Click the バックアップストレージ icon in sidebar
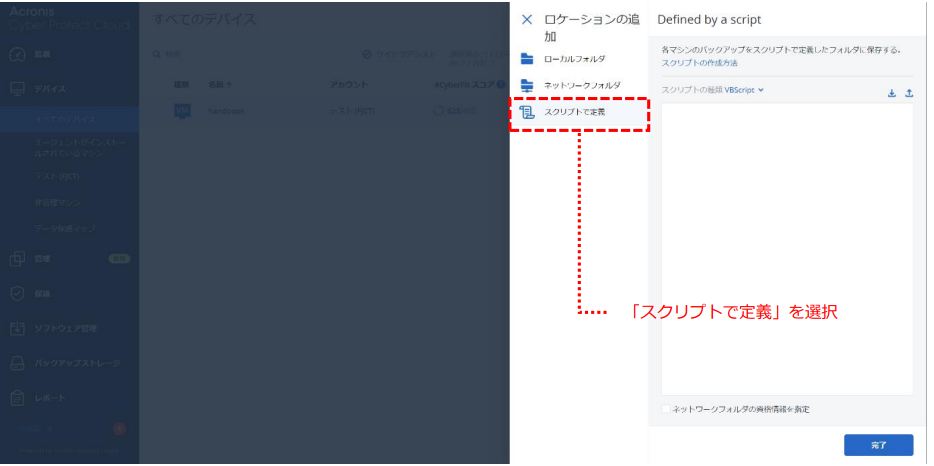This screenshot has width=934, height=466. pos(17,364)
